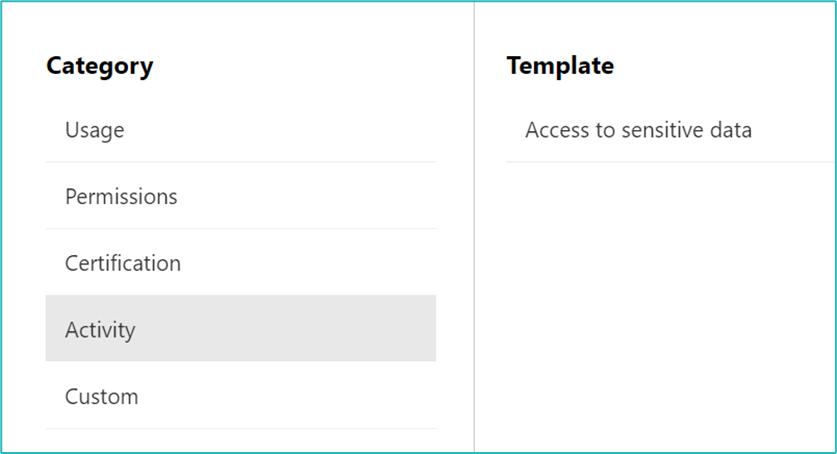This screenshot has width=837, height=454.
Task: Click the word Usage below Category
Action: pos(95,130)
